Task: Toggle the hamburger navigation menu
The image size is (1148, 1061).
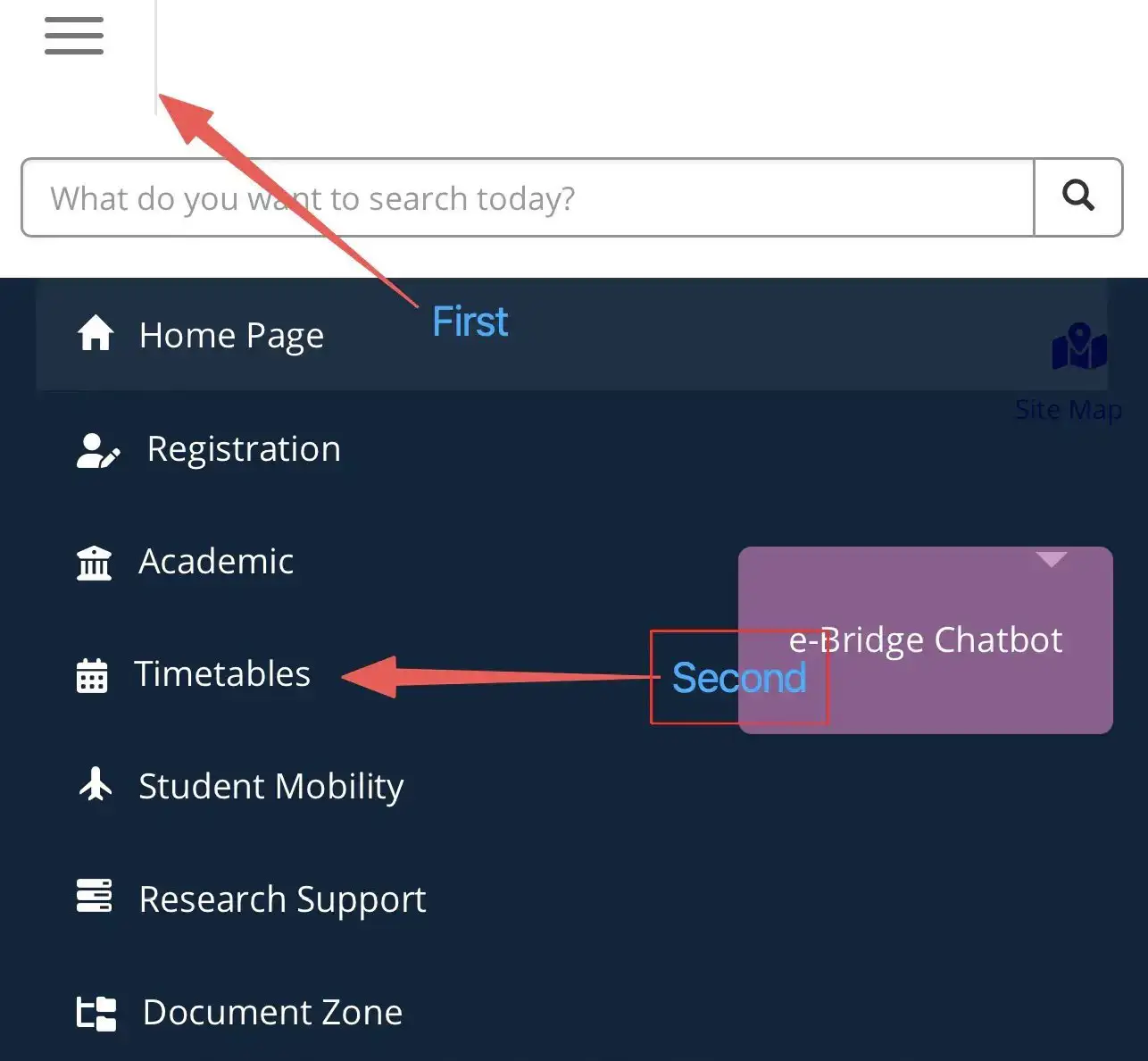Action: tap(74, 36)
